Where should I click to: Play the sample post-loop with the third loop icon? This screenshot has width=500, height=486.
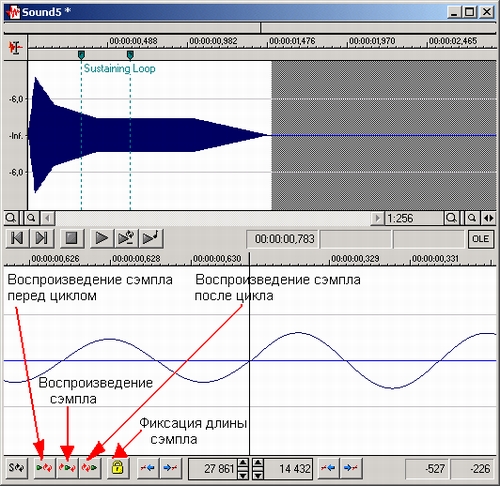pos(90,468)
